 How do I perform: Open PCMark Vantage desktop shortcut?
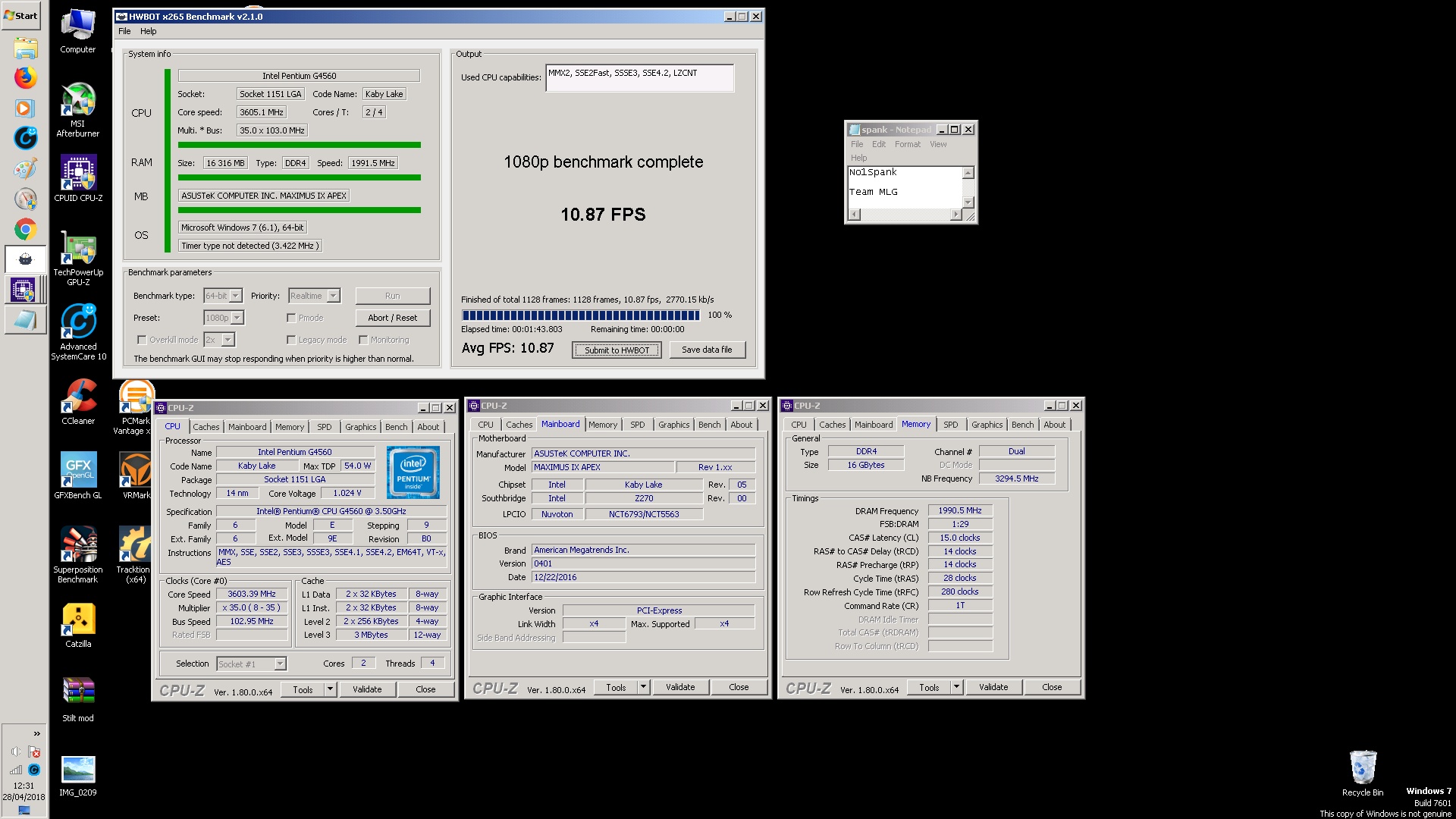coord(136,408)
